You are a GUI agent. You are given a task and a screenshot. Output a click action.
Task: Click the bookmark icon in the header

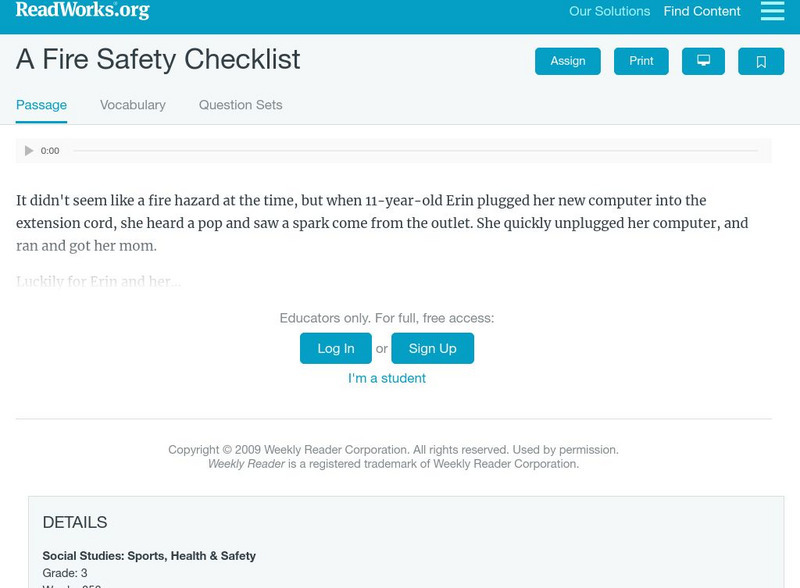(761, 60)
